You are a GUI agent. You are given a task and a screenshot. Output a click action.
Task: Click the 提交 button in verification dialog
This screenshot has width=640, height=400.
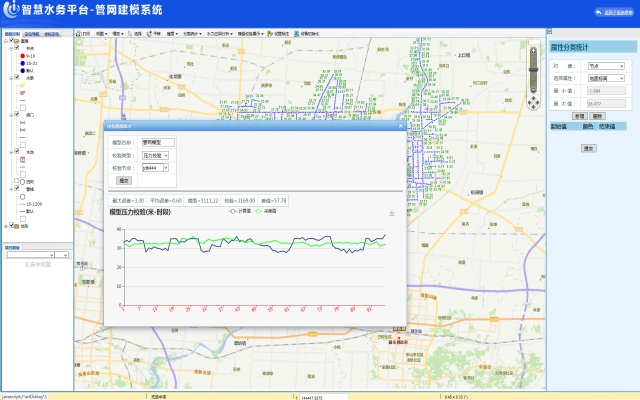tap(124, 181)
